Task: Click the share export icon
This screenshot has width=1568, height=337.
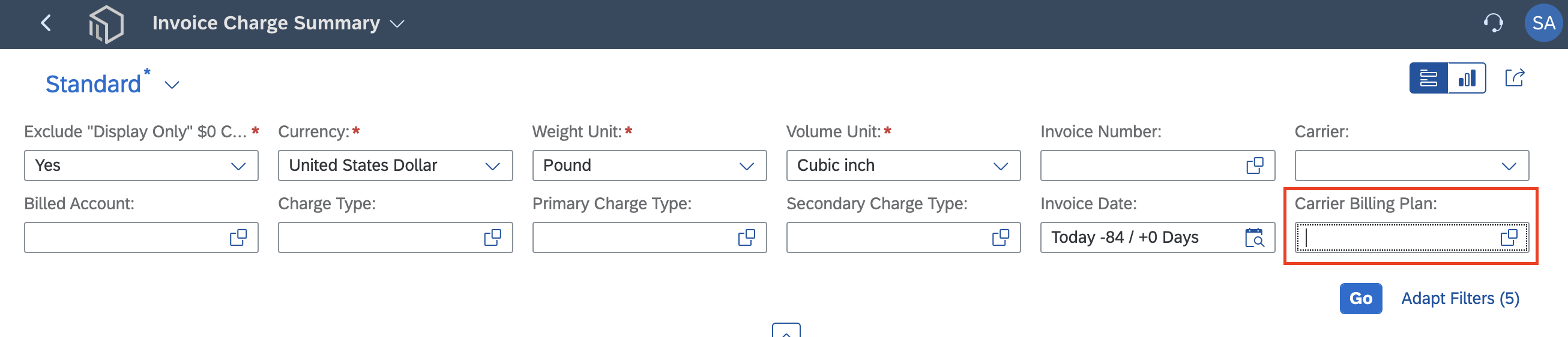Action: (x=1515, y=78)
